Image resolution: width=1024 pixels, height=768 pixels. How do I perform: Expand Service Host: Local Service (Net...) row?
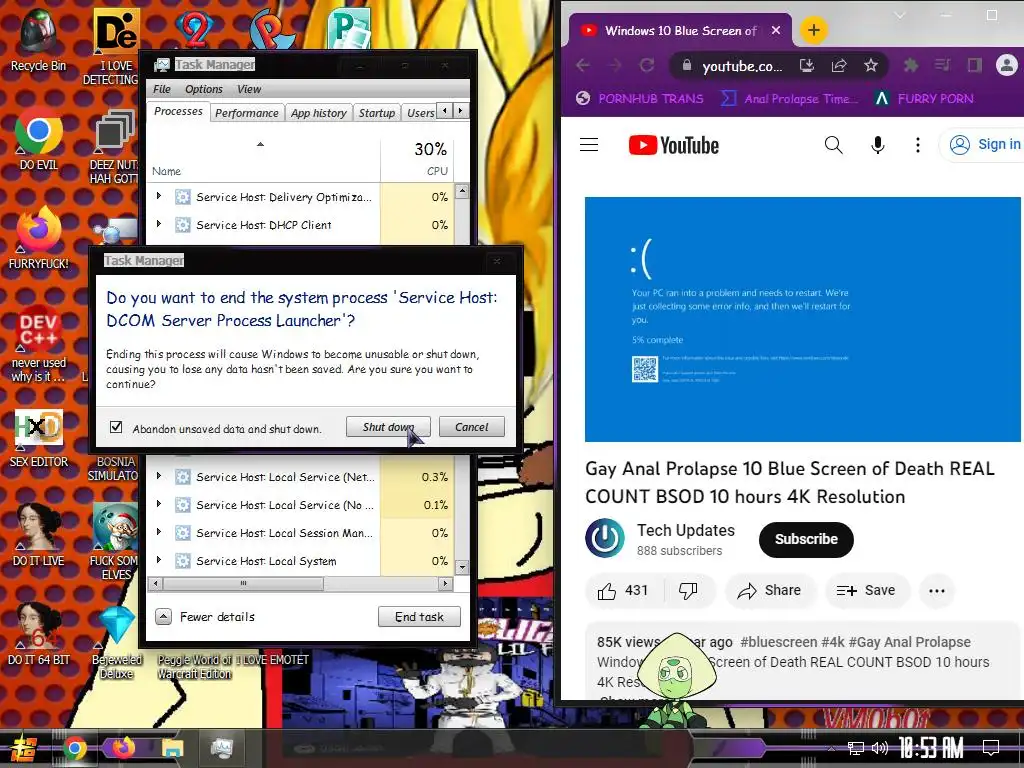click(159, 476)
